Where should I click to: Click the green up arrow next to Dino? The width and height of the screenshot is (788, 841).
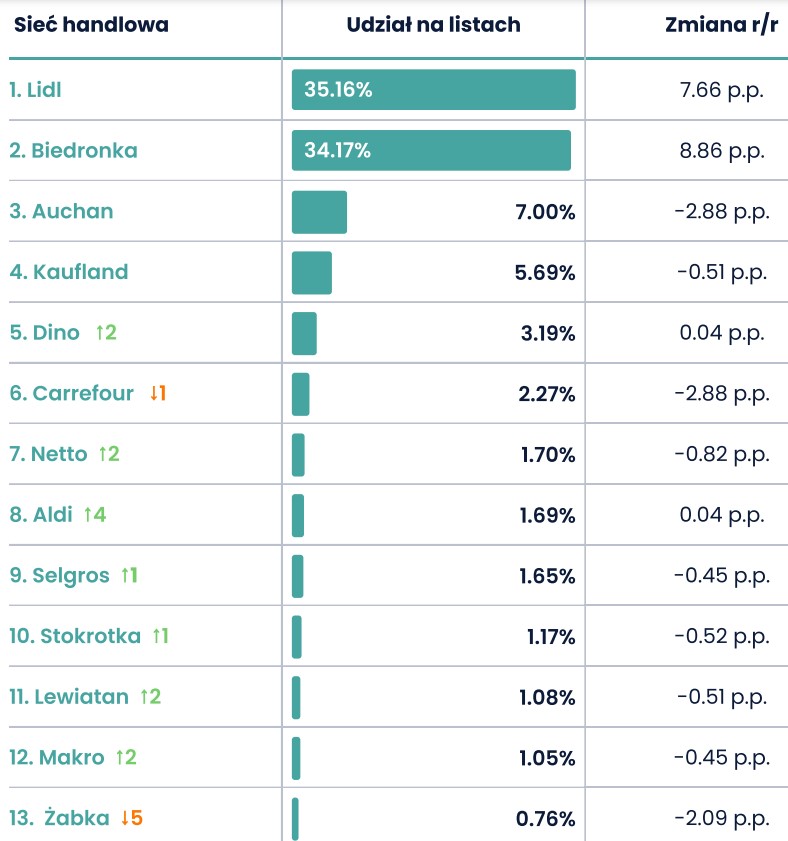pyautogui.click(x=106, y=333)
